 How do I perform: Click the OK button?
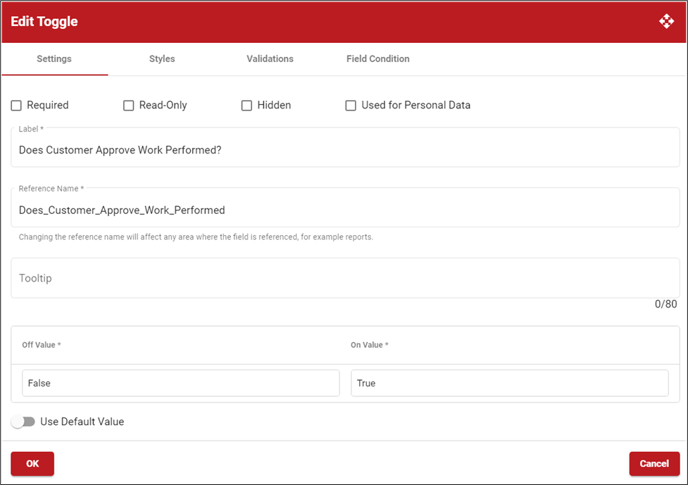tap(32, 463)
